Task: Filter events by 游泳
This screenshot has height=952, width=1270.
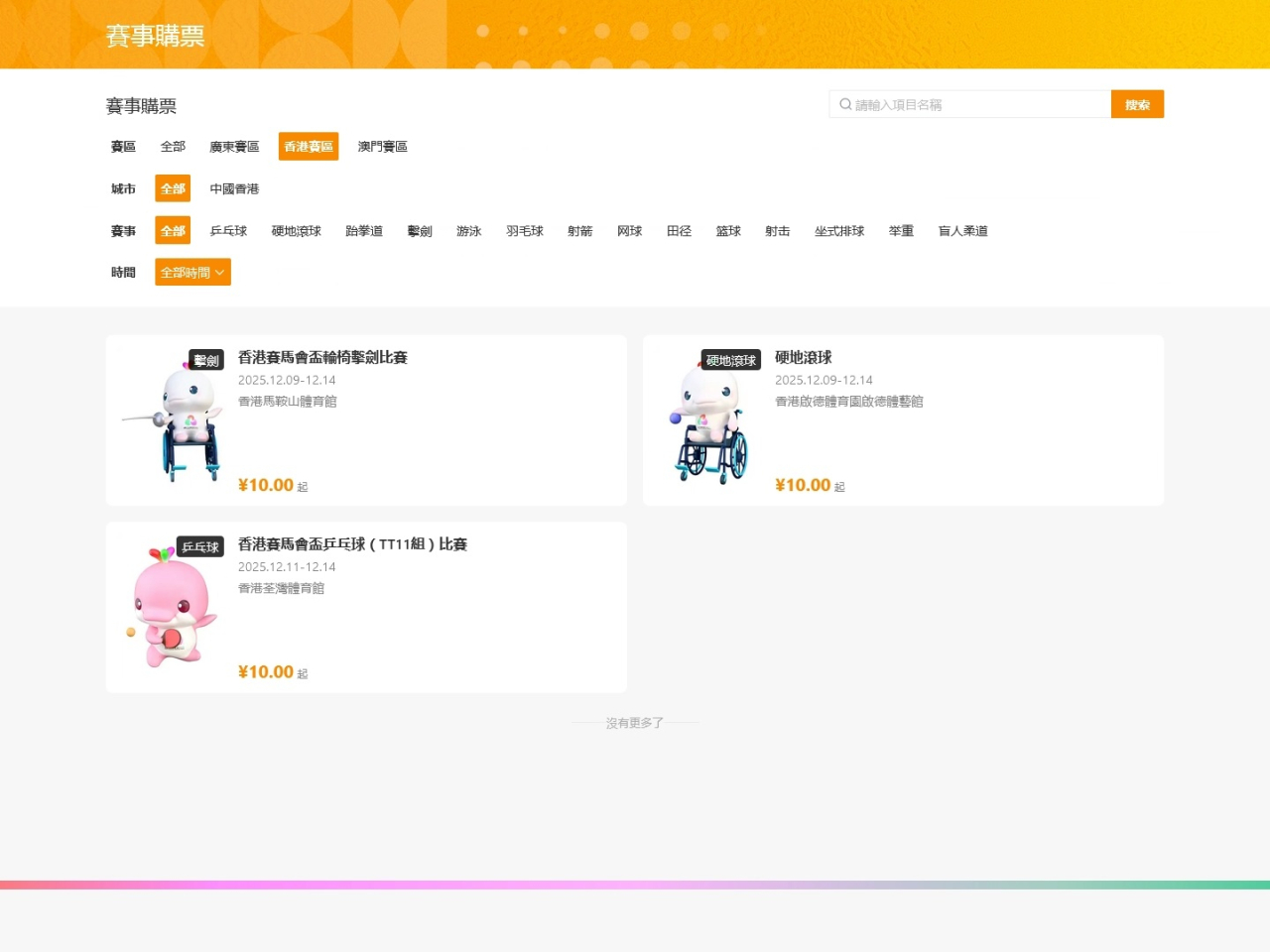Action: coord(468,231)
